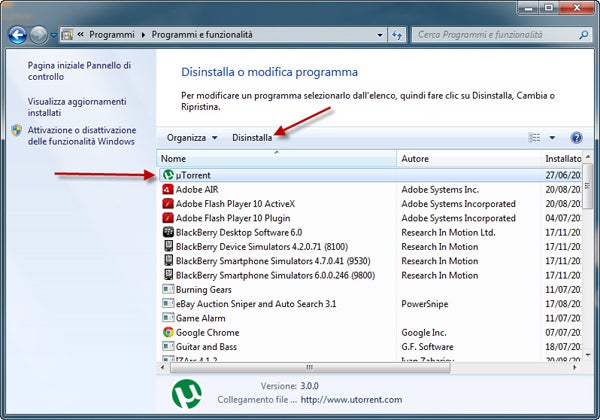Screen dimensions: 600x420
Task: Open the Organizza menu
Action: pyautogui.click(x=192, y=138)
